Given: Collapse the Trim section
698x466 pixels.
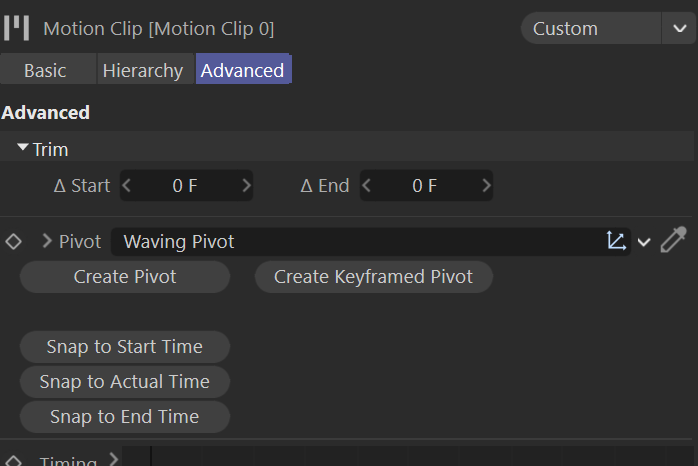Looking at the screenshot, I should point(23,148).
